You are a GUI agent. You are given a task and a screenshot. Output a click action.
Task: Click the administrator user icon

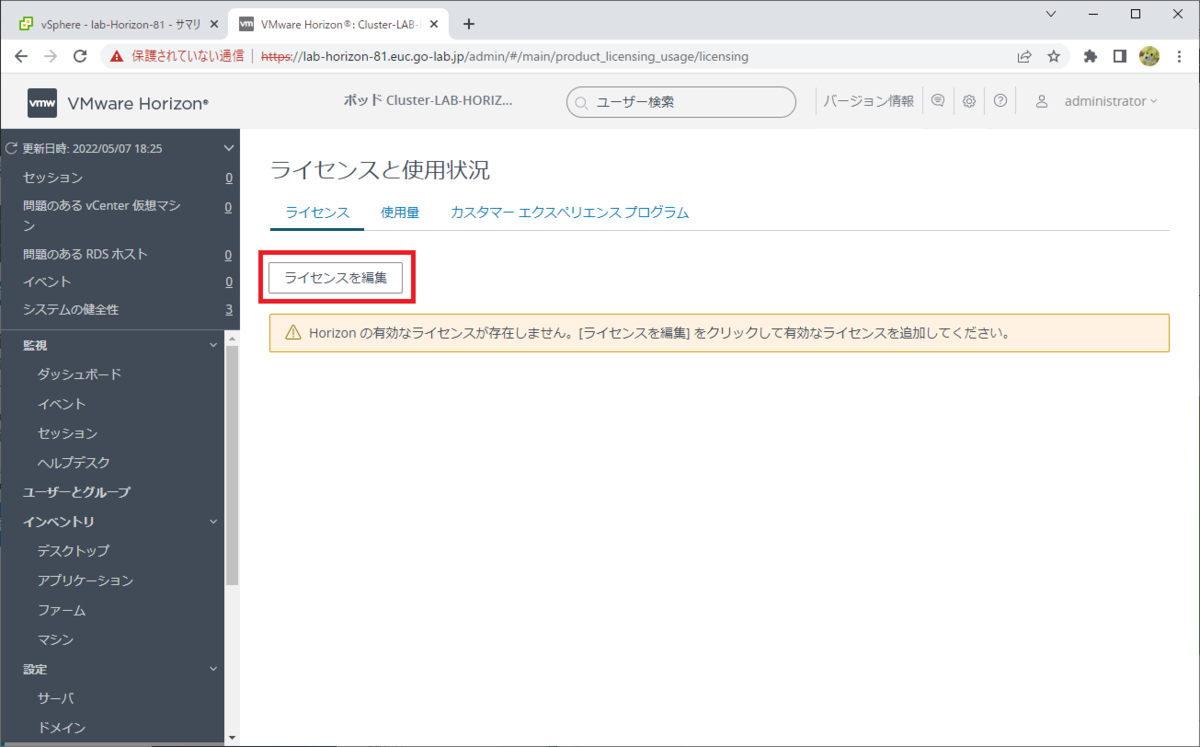[x=1041, y=101]
